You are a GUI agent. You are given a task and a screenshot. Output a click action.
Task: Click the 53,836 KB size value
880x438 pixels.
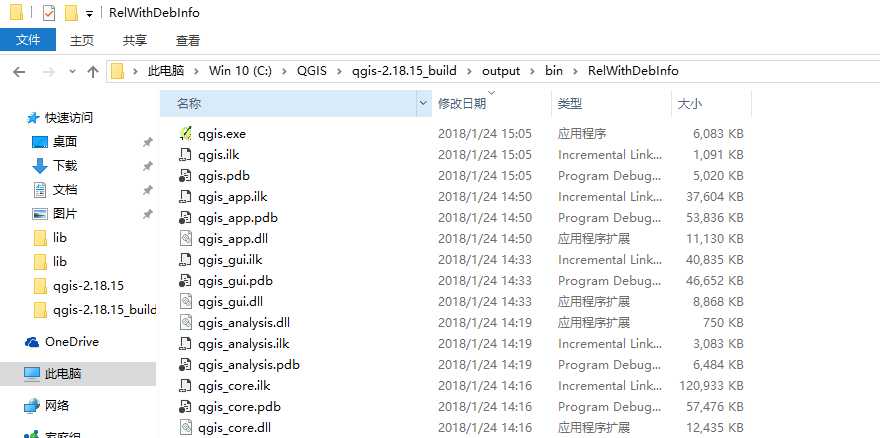click(714, 218)
